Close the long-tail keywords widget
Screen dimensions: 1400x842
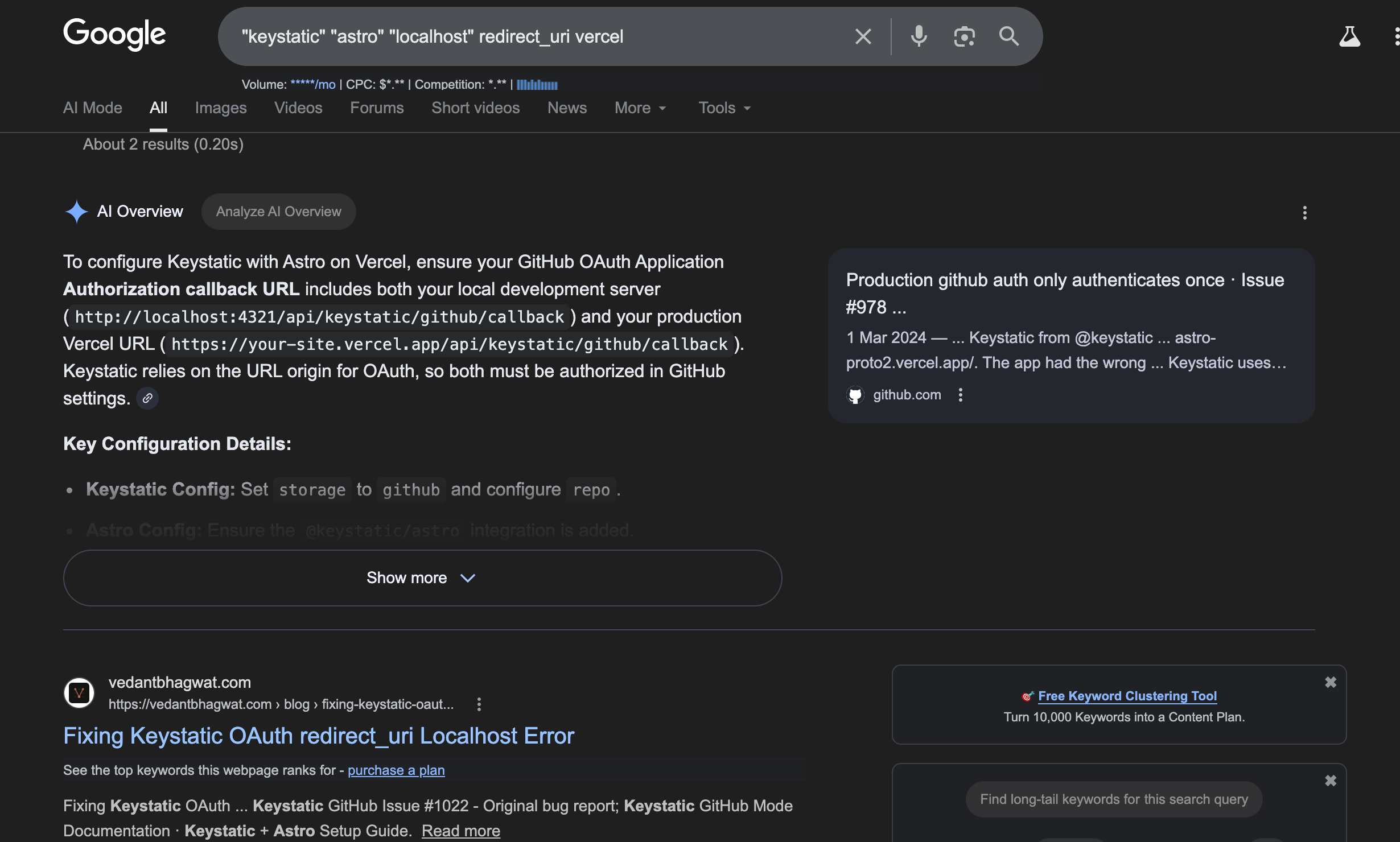(x=1331, y=781)
